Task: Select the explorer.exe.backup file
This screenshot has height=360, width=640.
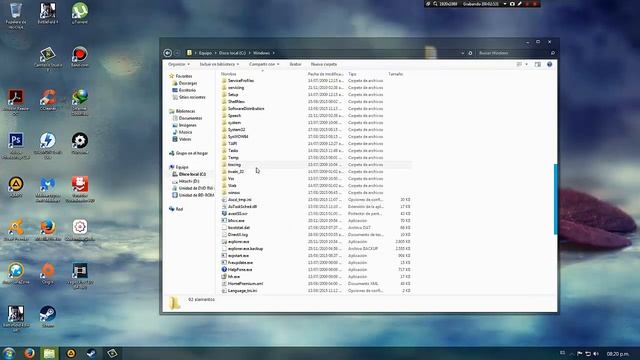Action: [245, 249]
